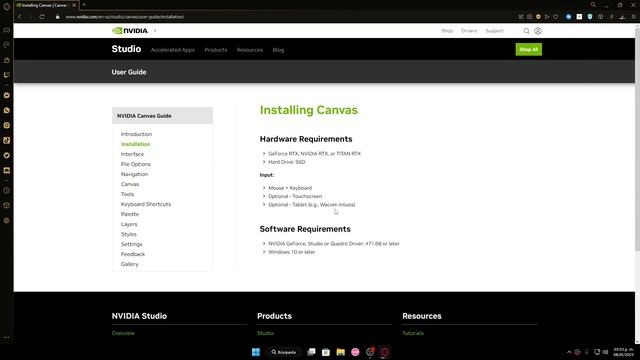Click the footer Studio link under Products
The width and height of the screenshot is (640, 360).
tap(265, 333)
